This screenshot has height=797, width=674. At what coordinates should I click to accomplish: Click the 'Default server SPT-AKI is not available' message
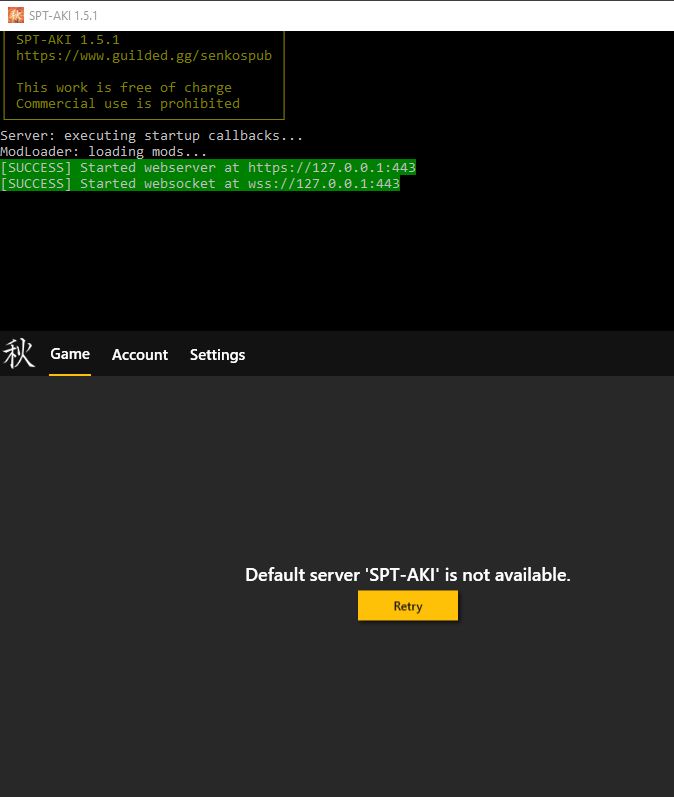coord(408,575)
